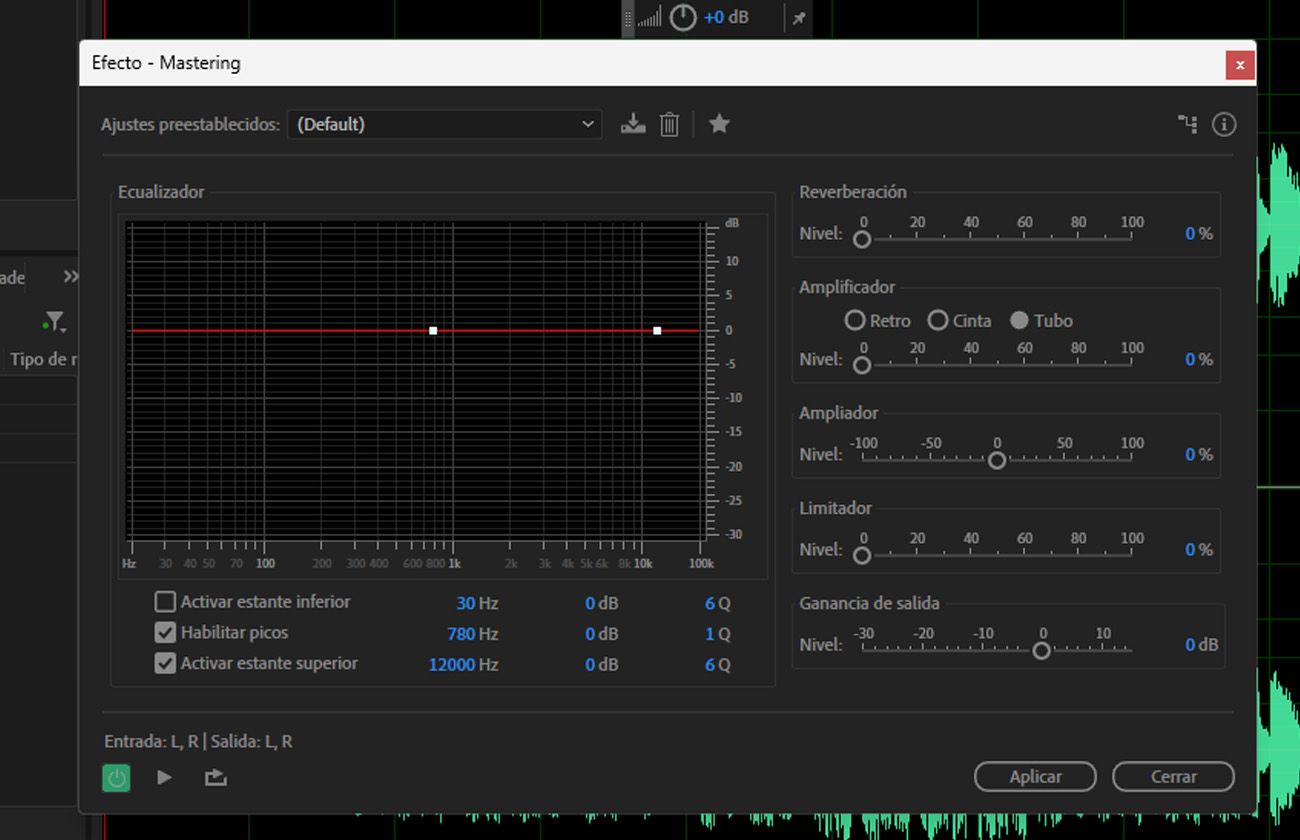Select the Retro amplifier mode
This screenshot has height=840, width=1300.
coord(855,320)
